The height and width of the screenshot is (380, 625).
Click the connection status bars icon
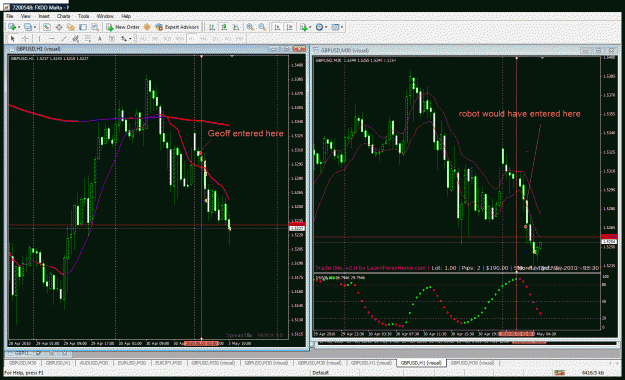(x=560, y=373)
